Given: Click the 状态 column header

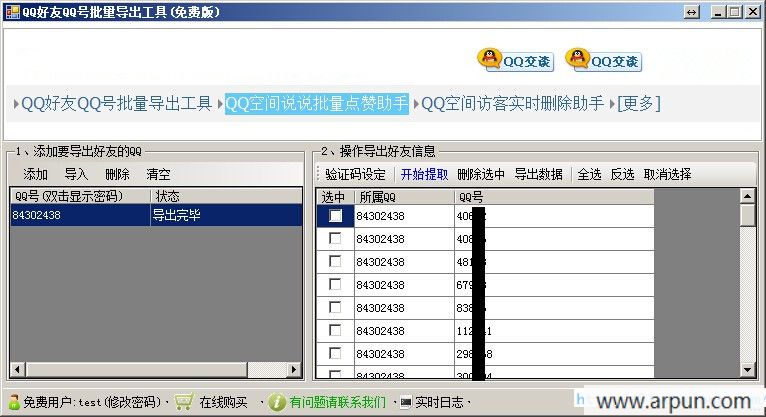Looking at the screenshot, I should tap(226, 196).
